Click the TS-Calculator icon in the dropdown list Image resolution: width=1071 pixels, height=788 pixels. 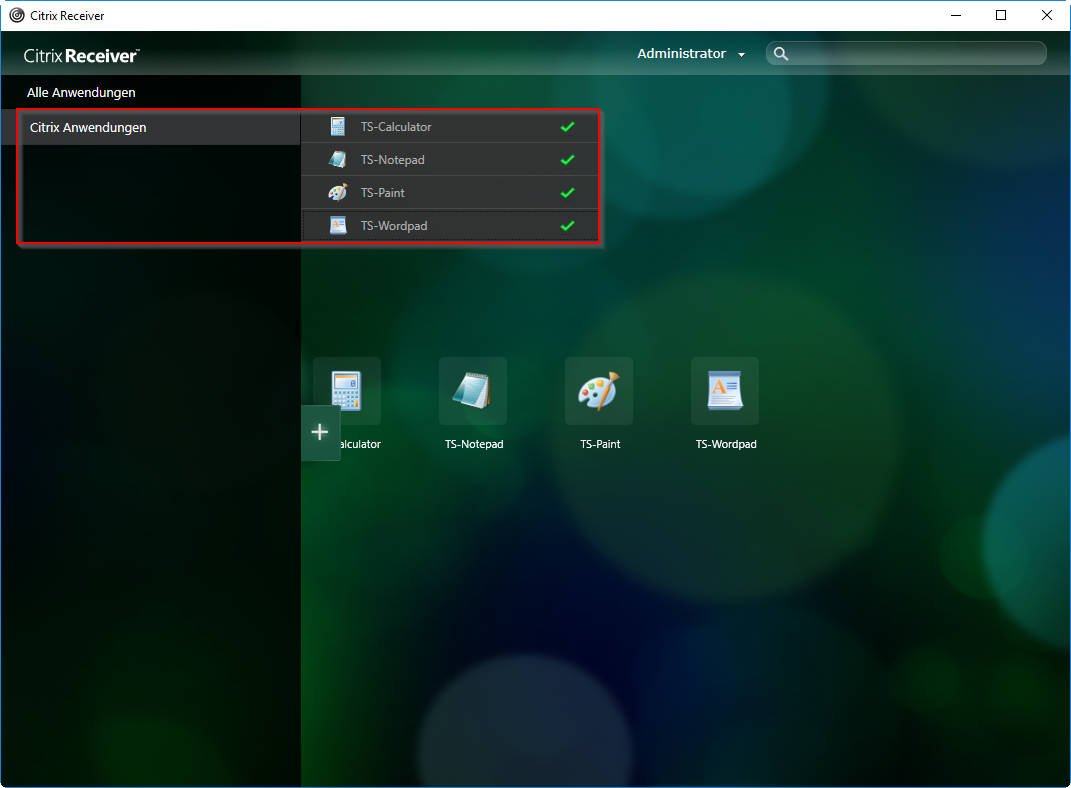pos(337,126)
